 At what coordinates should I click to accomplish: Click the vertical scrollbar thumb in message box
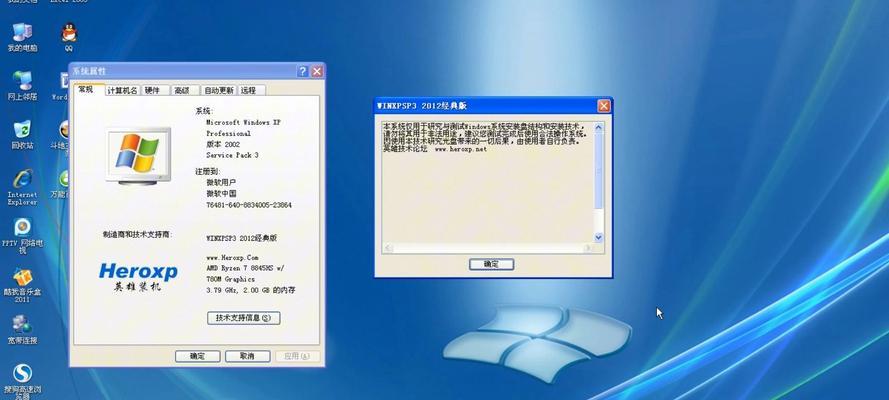click(x=599, y=171)
